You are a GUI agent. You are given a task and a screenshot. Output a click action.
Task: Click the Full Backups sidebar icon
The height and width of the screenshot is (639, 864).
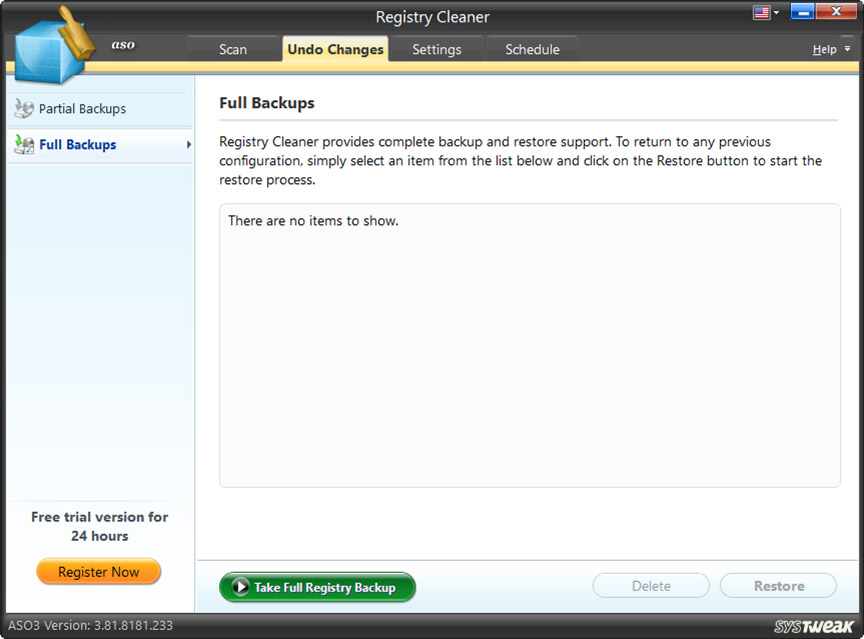22,144
